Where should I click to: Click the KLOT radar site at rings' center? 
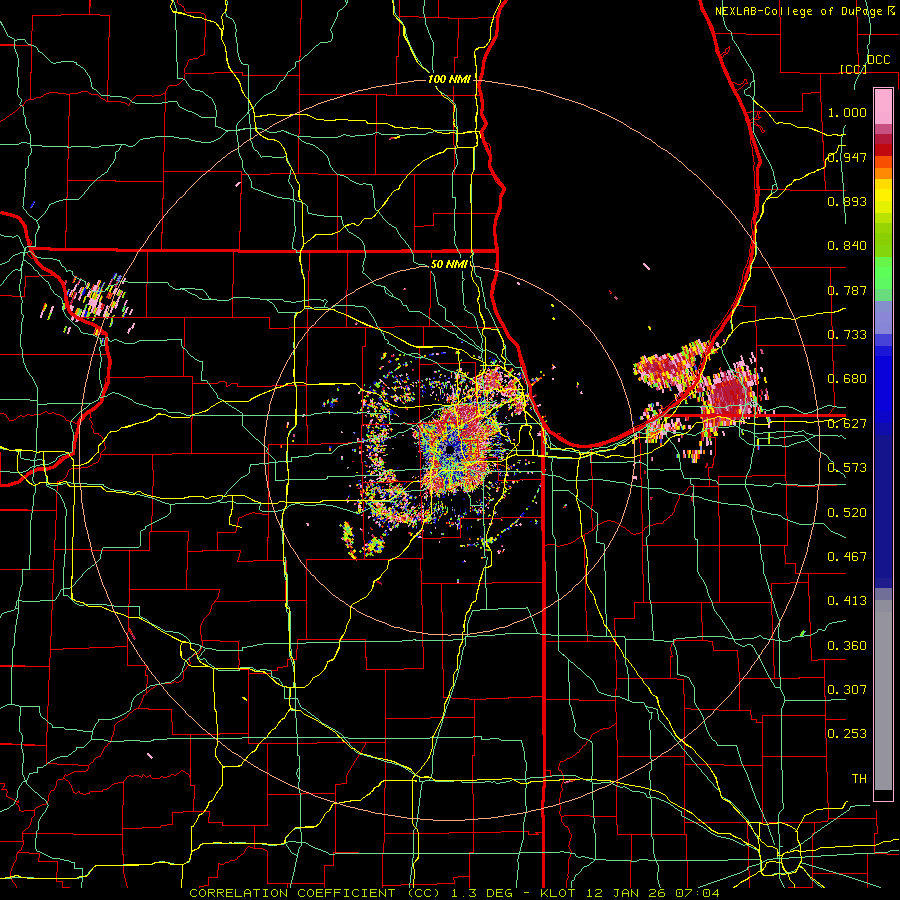coord(449,450)
